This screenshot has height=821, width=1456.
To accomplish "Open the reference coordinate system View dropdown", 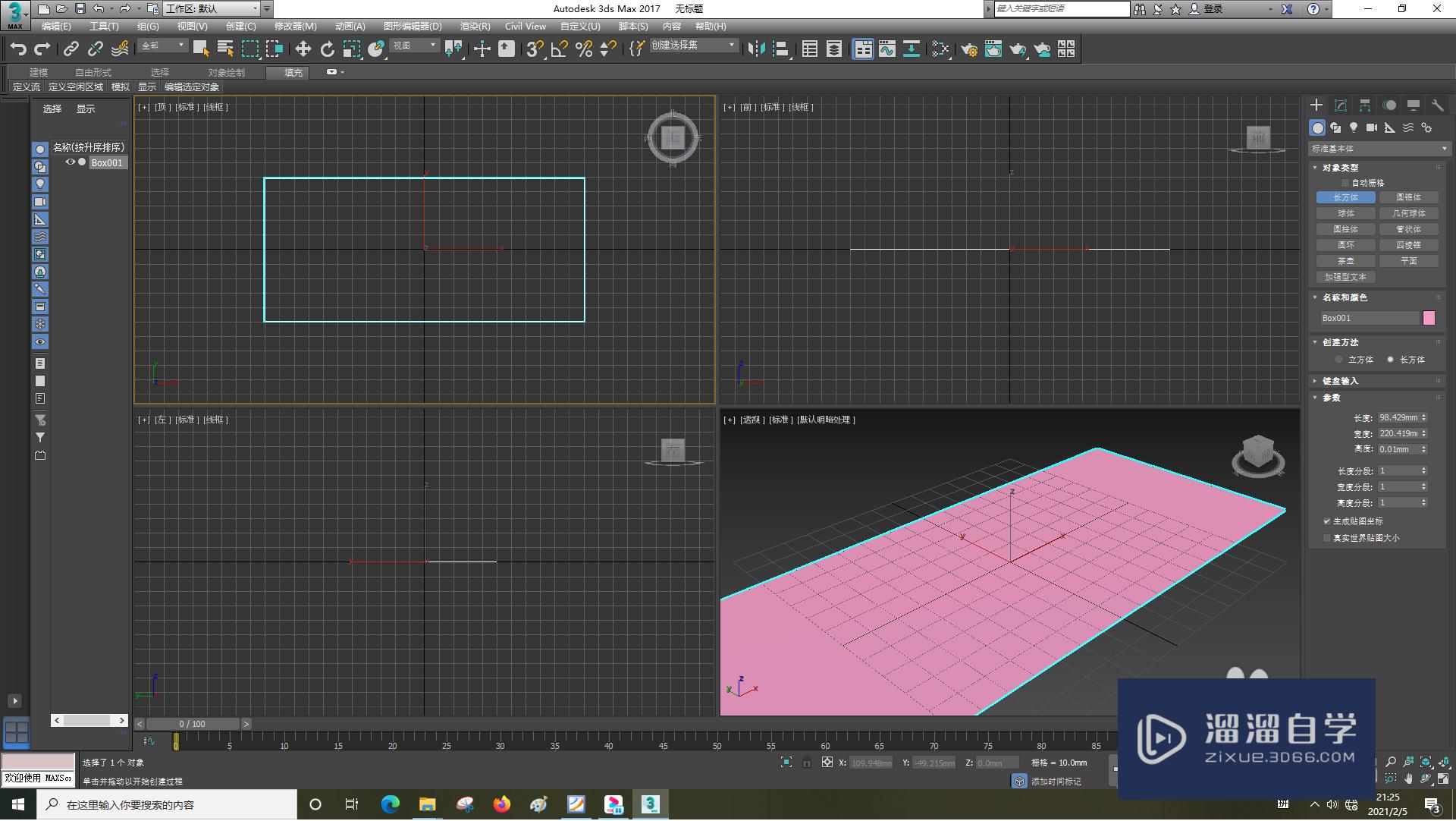I will 415,46.
